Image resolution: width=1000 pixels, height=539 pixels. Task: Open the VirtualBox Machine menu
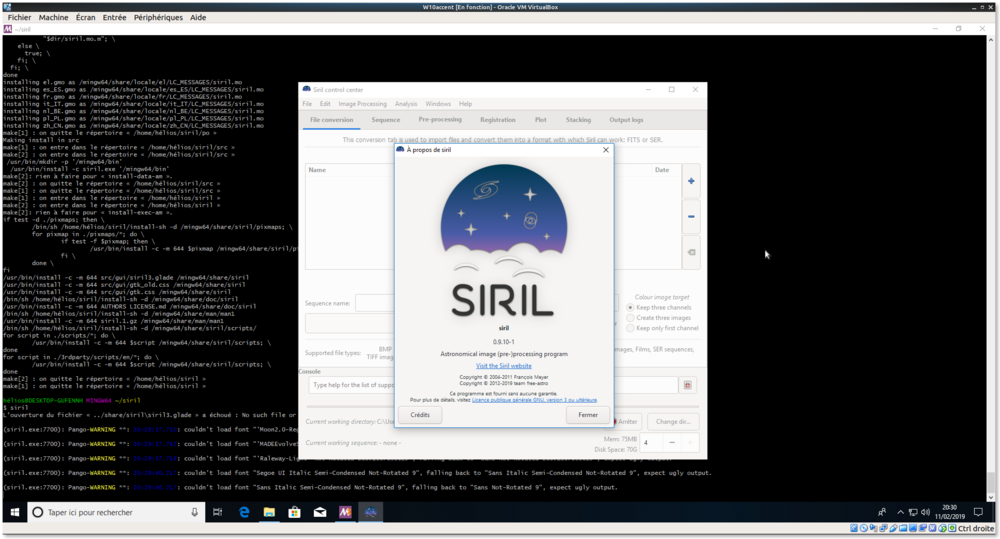click(x=54, y=17)
